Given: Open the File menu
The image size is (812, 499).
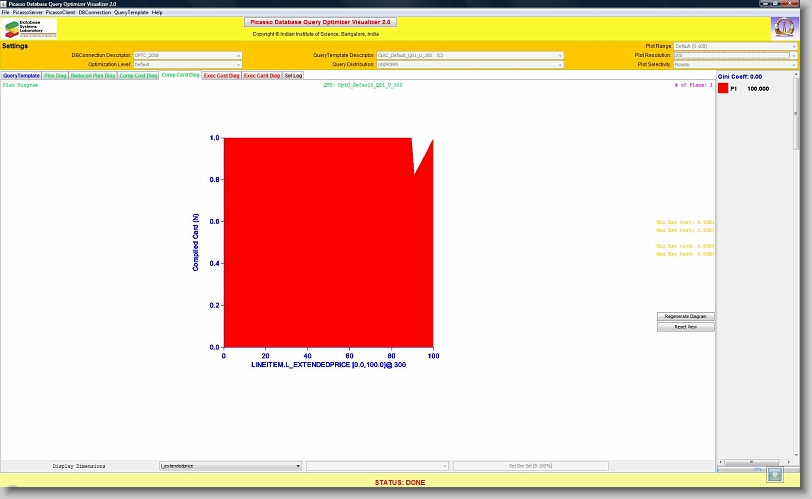Looking at the screenshot, I should tap(5, 12).
